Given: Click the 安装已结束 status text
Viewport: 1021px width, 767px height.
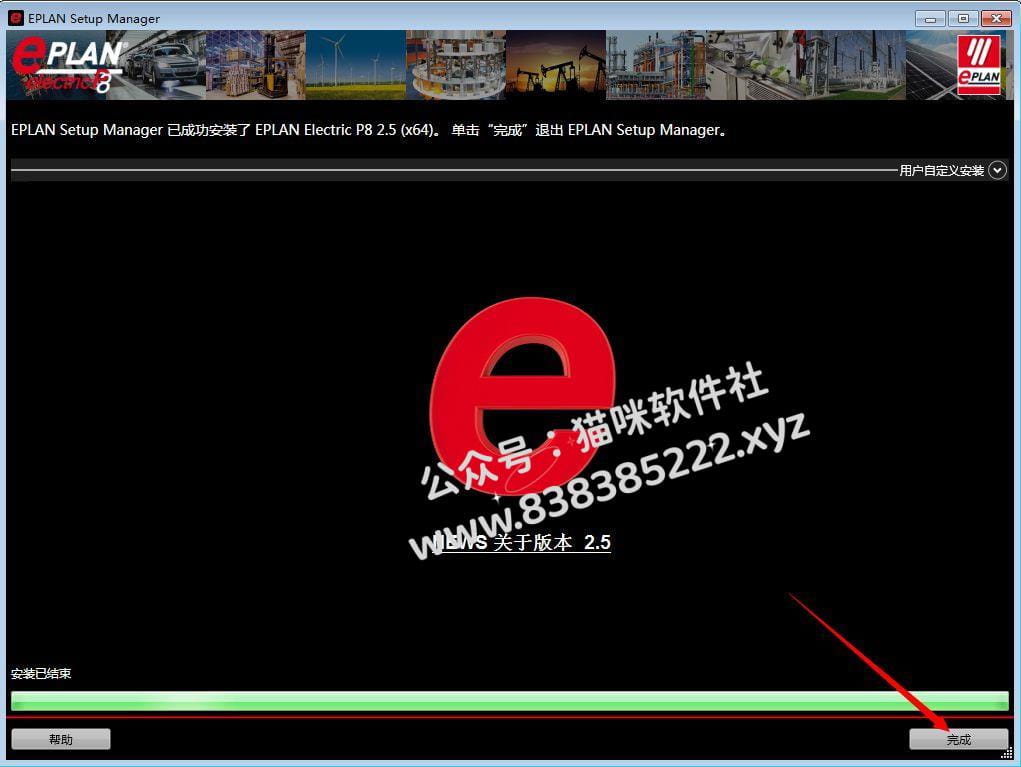Looking at the screenshot, I should tap(41, 674).
